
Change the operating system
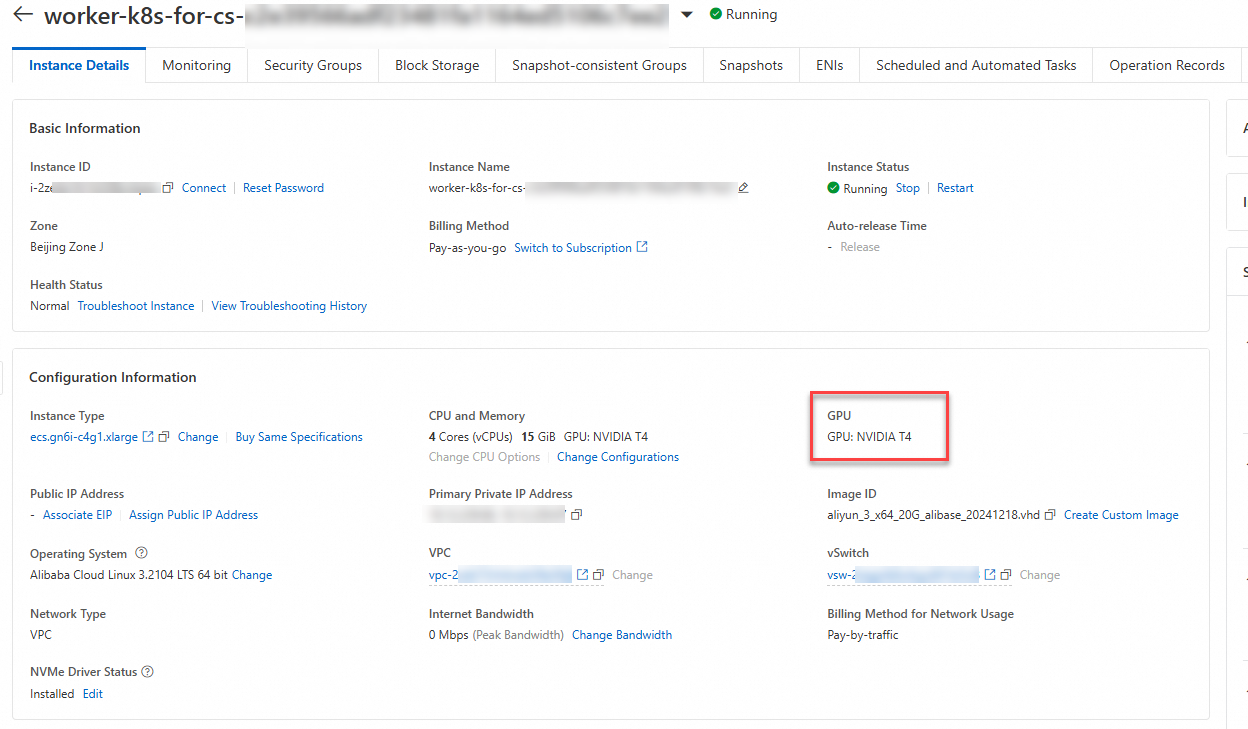(252, 575)
